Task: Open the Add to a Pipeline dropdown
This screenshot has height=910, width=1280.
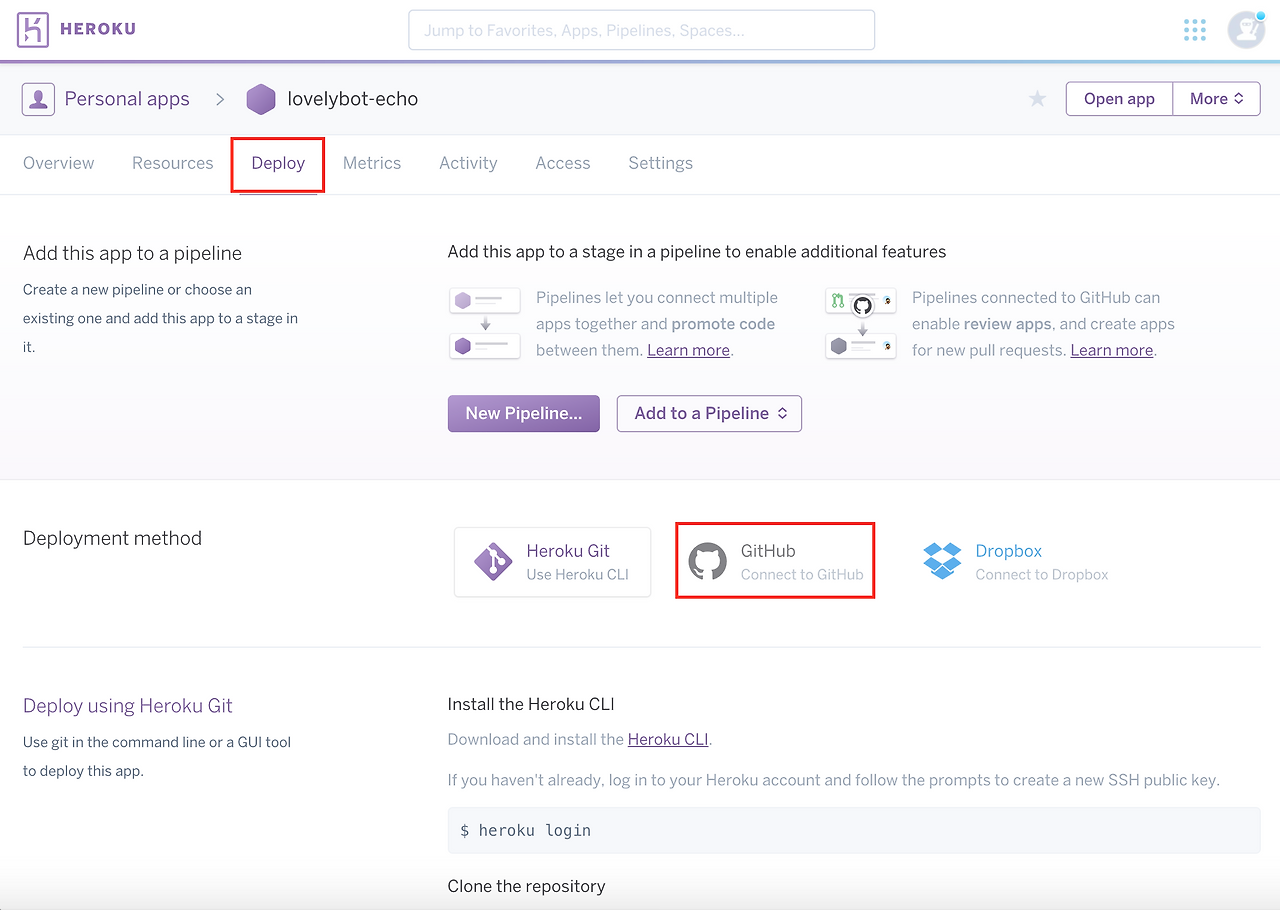Action: point(709,413)
